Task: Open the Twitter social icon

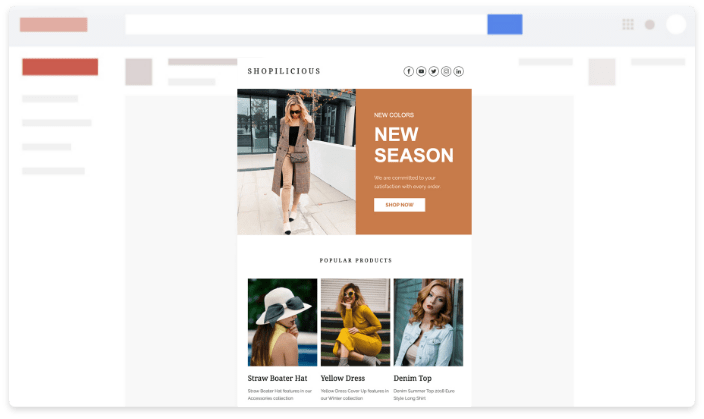Action: coord(434,71)
